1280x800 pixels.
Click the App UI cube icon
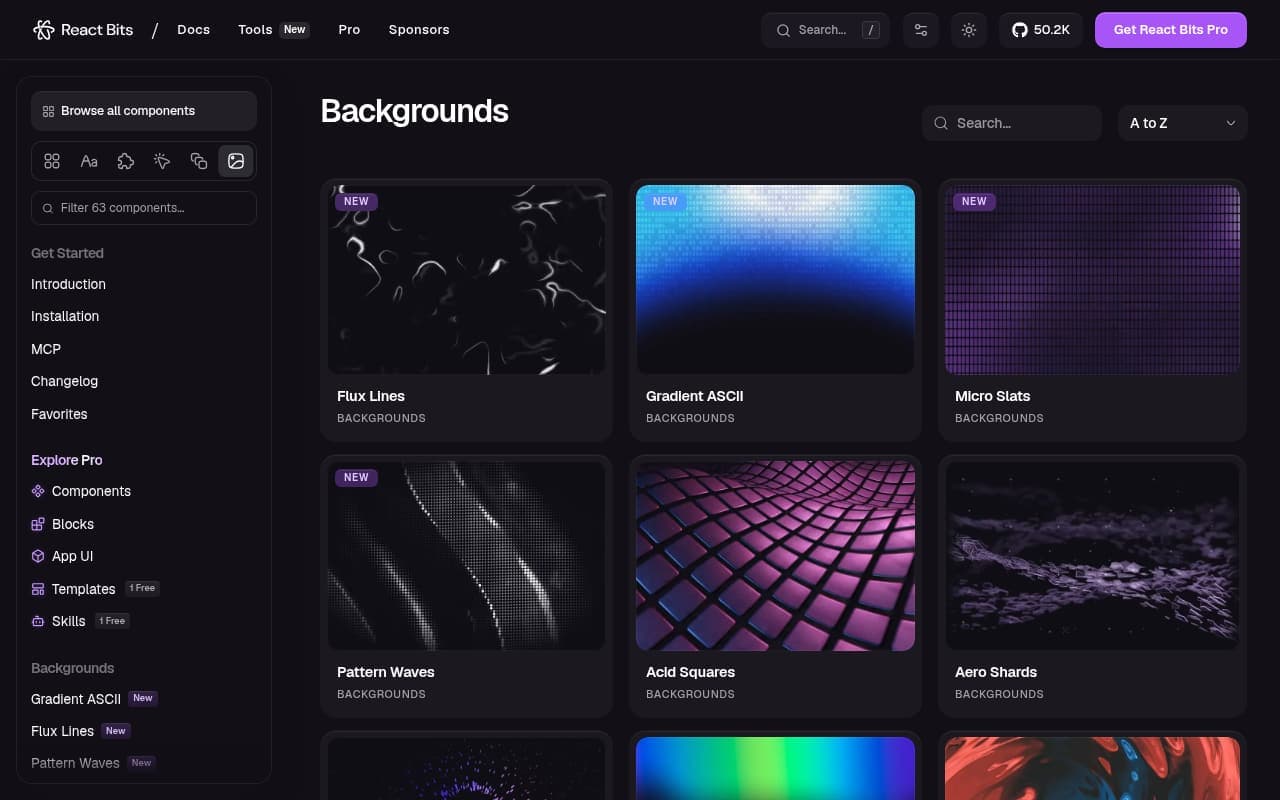coord(38,556)
